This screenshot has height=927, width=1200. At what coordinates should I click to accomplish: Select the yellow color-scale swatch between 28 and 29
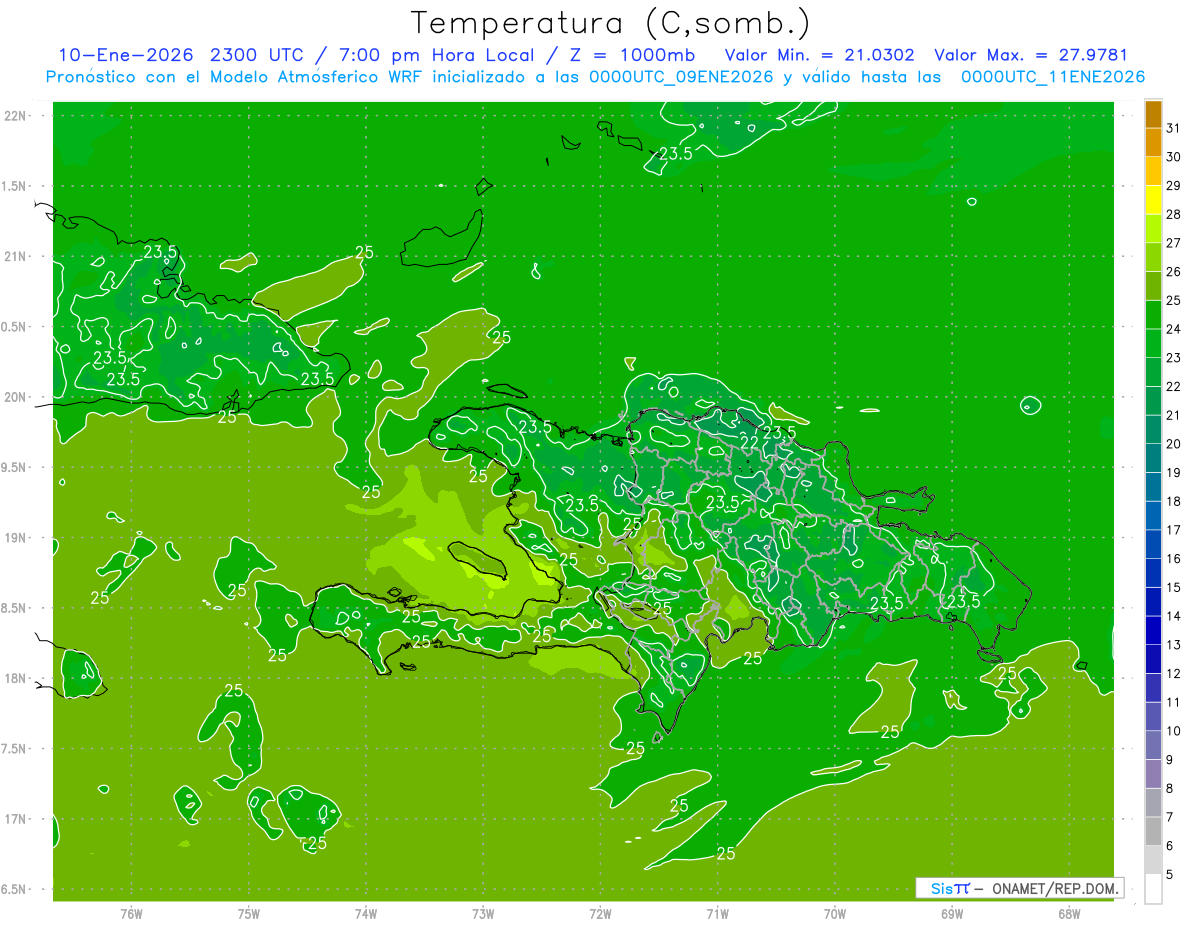coord(1153,199)
